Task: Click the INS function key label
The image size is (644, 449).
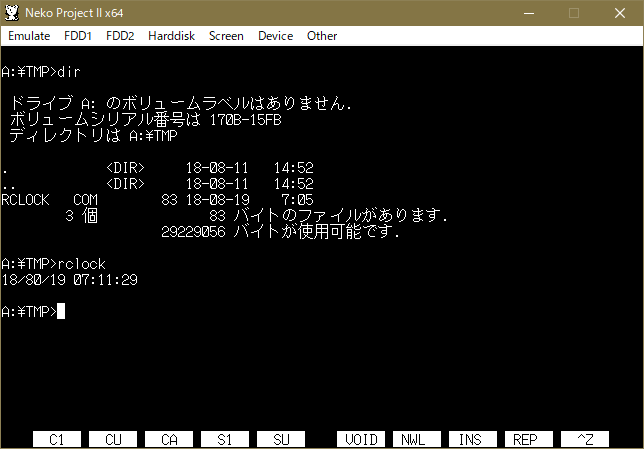Action: [x=473, y=439]
